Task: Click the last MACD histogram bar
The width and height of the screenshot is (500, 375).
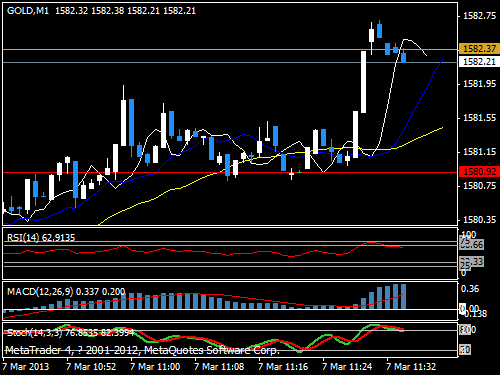Action: [403, 296]
